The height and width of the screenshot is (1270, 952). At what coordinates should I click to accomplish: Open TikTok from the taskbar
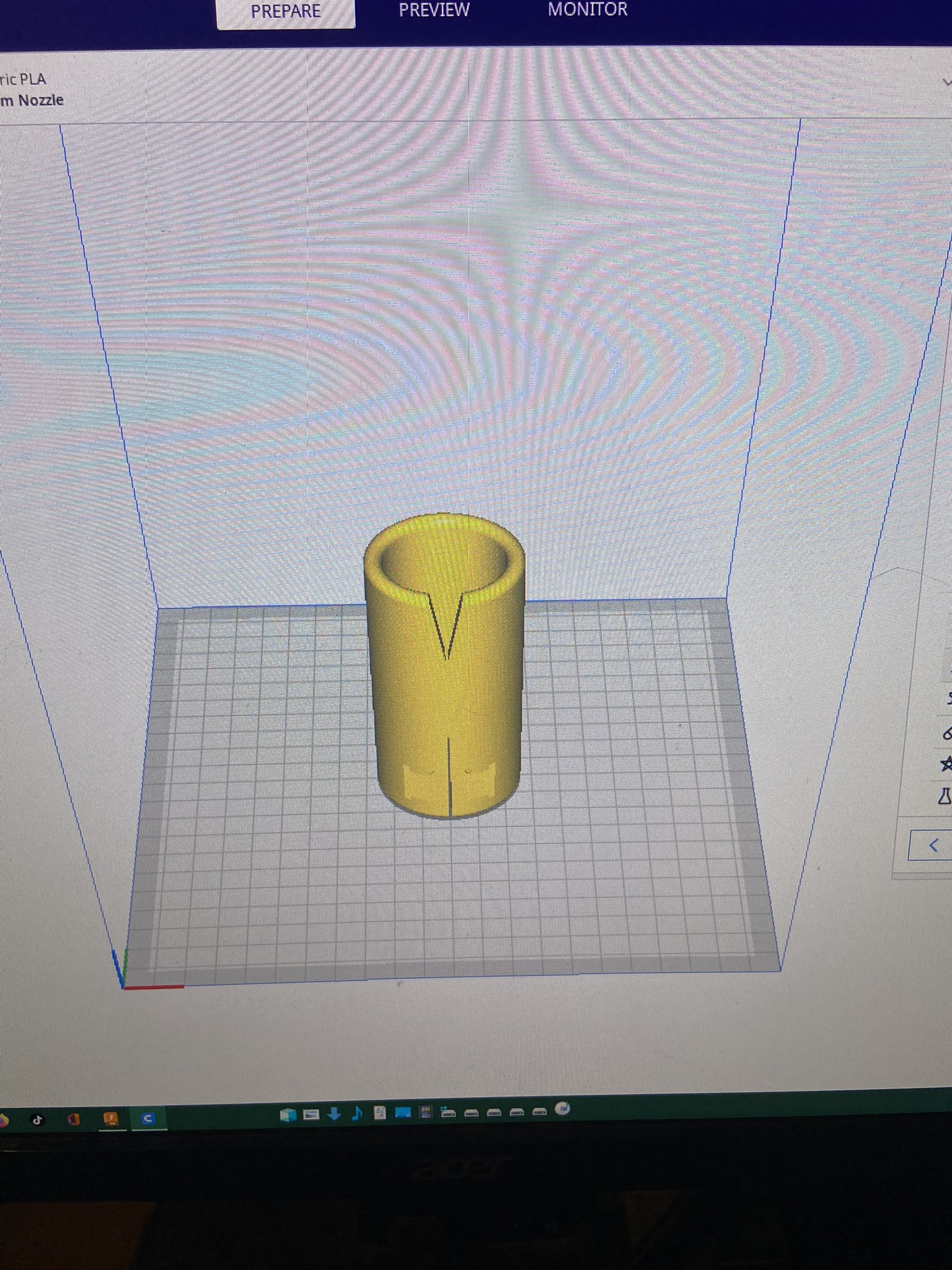[37, 1120]
